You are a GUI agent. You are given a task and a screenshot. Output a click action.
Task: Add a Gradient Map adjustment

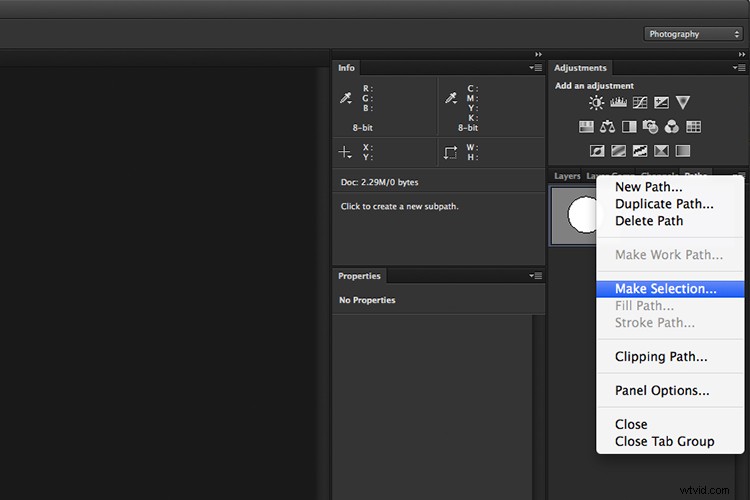pyautogui.click(x=683, y=151)
